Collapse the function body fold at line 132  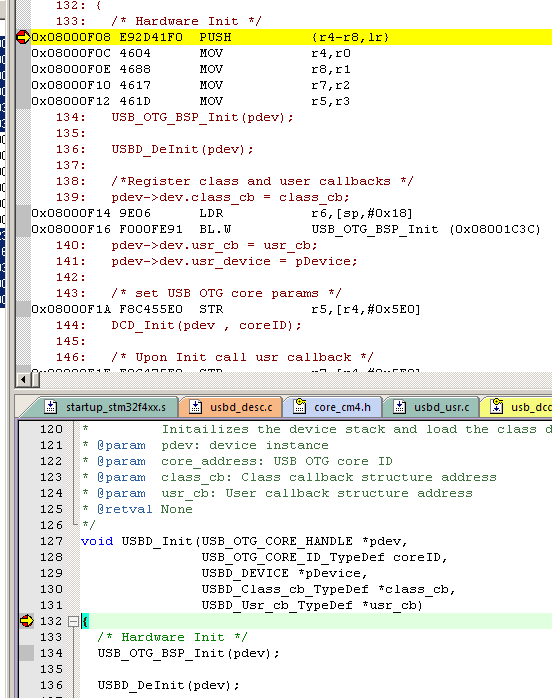73,621
